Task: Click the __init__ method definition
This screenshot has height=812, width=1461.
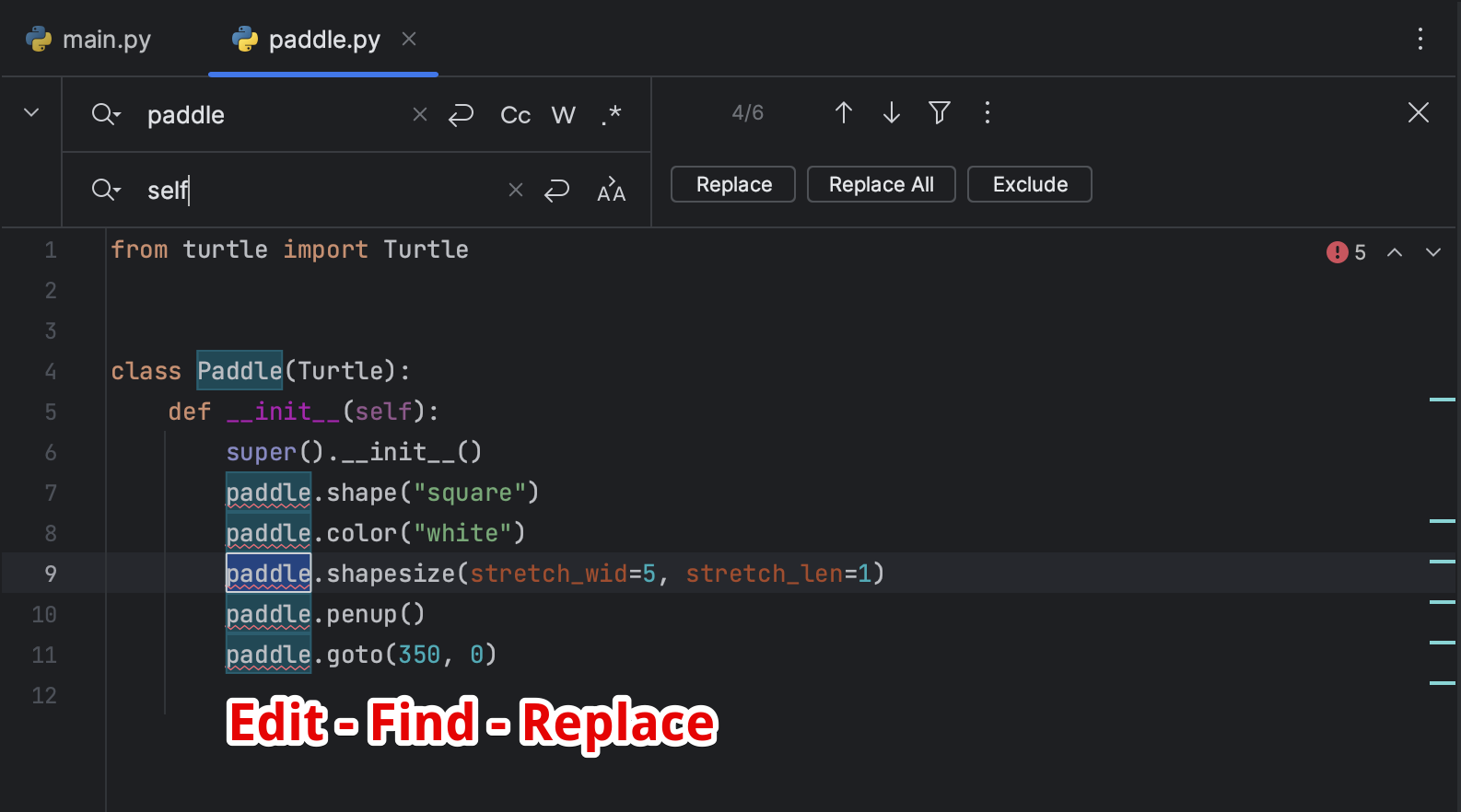Action: click(x=283, y=412)
